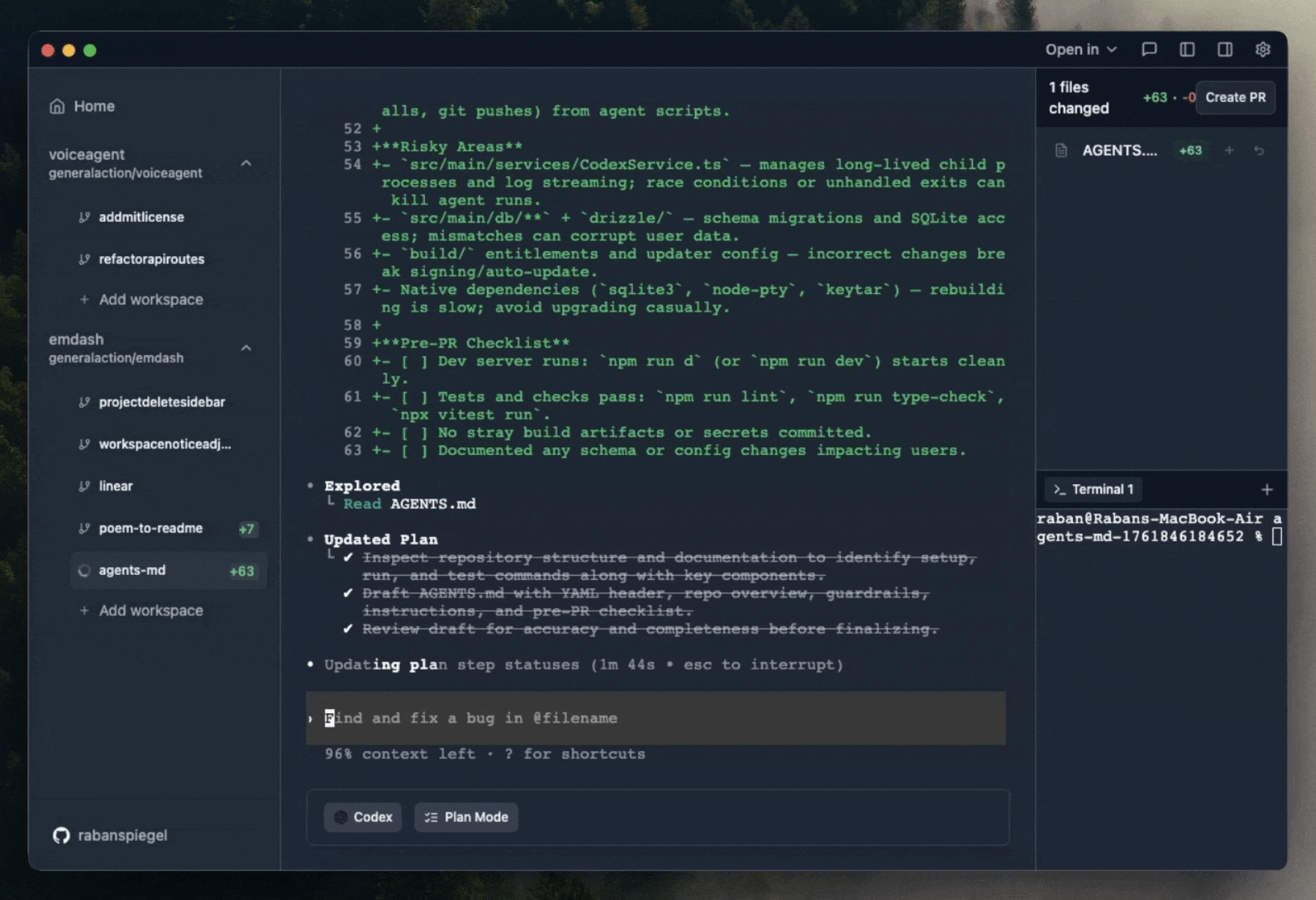1316x900 pixels.
Task: Add a new terminal with plus icon
Action: pyautogui.click(x=1267, y=489)
